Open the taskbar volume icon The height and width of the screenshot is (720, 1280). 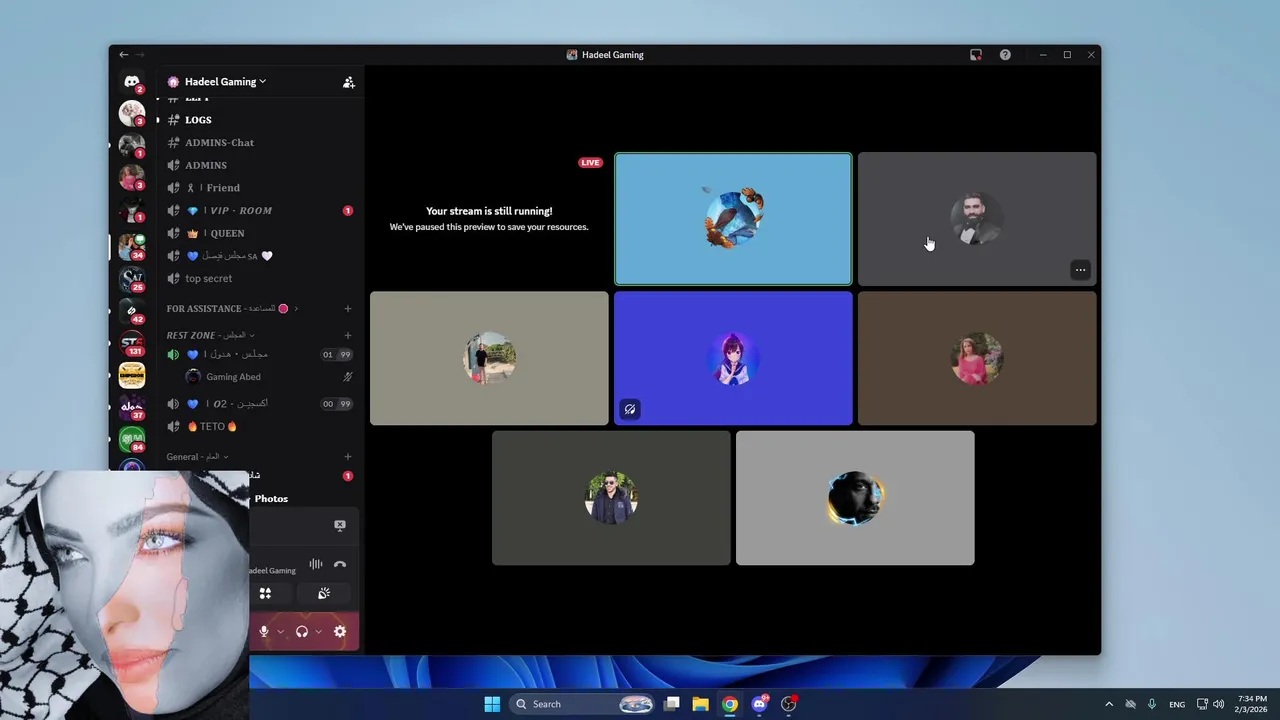point(1218,704)
